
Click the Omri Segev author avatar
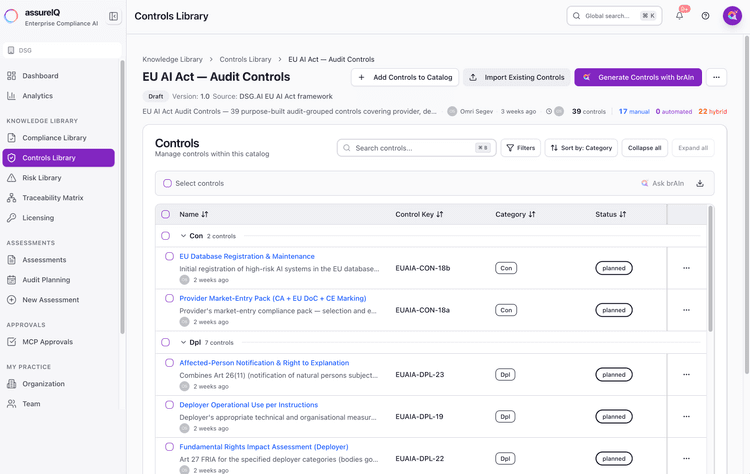point(452,111)
